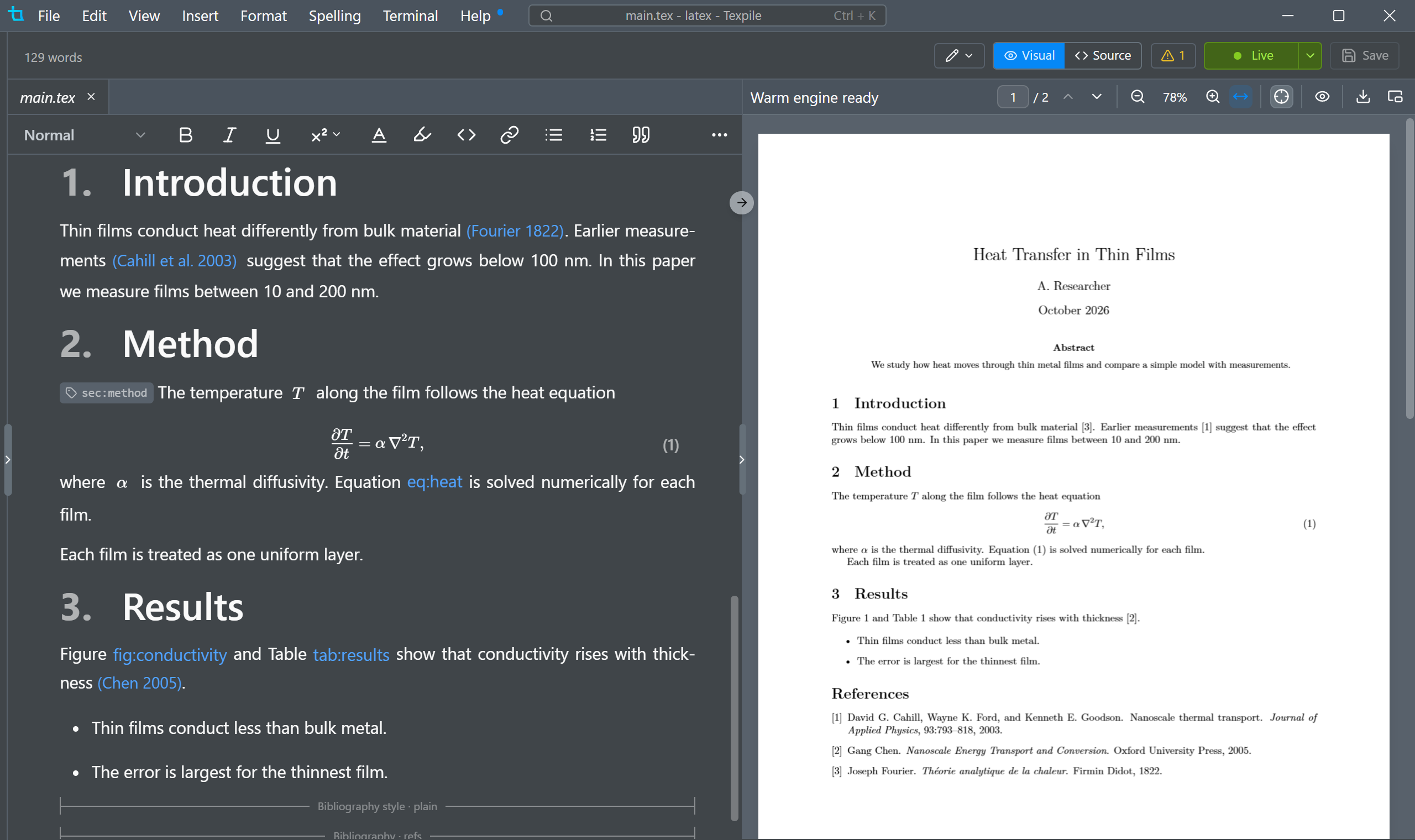This screenshot has height=840, width=1415.
Task: Open the Normal paragraph style dropdown
Action: 85,135
